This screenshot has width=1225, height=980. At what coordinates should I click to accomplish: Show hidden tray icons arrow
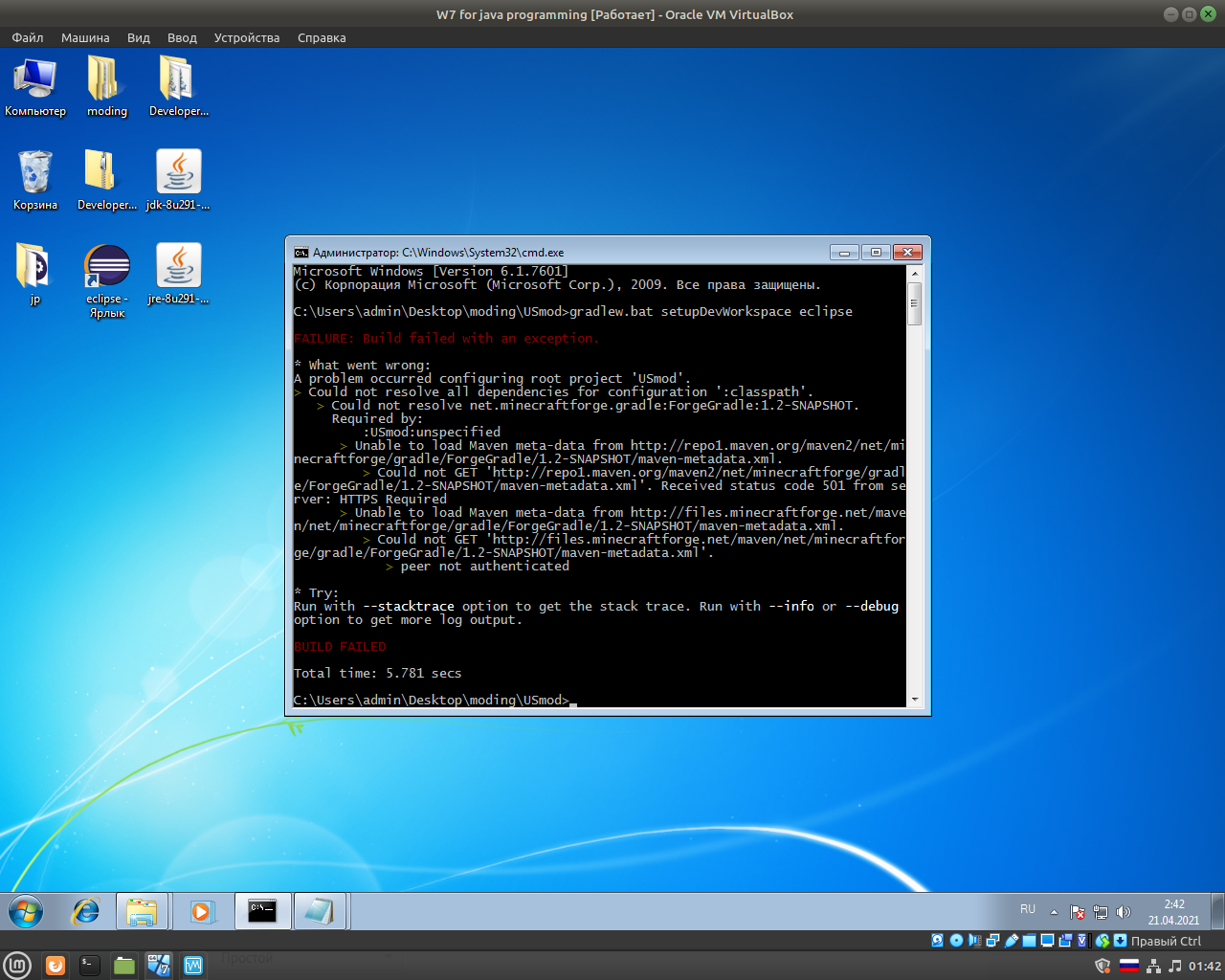click(1054, 912)
